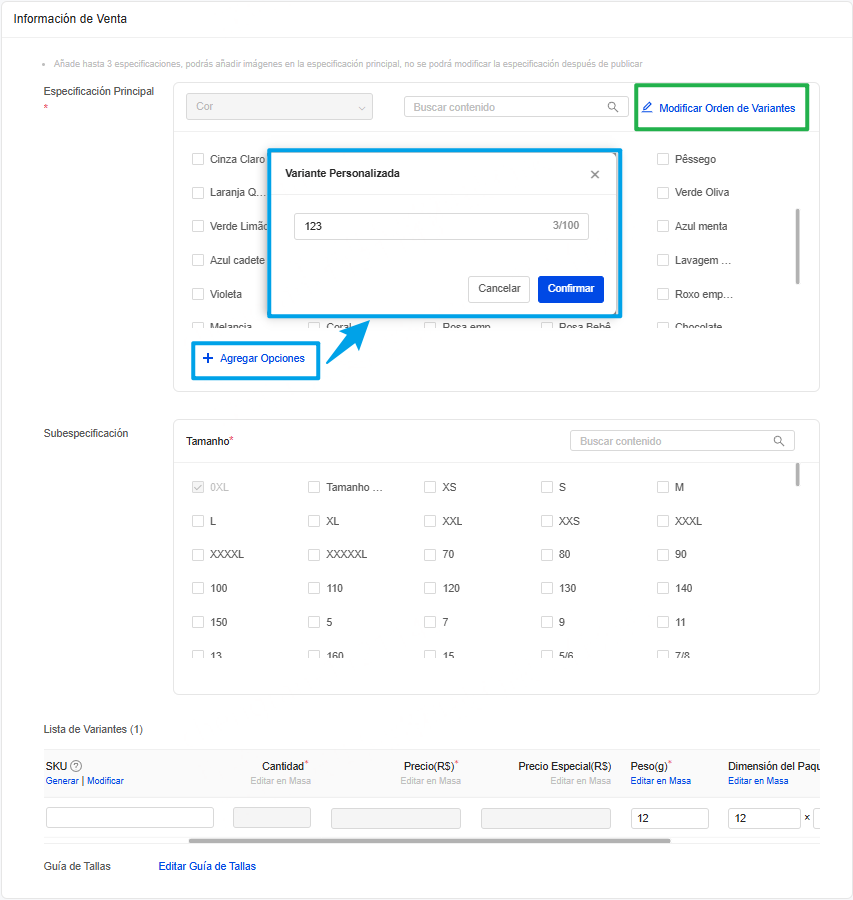Click the search icon in the Buscar contenido field
The image size is (853, 900).
(x=613, y=106)
